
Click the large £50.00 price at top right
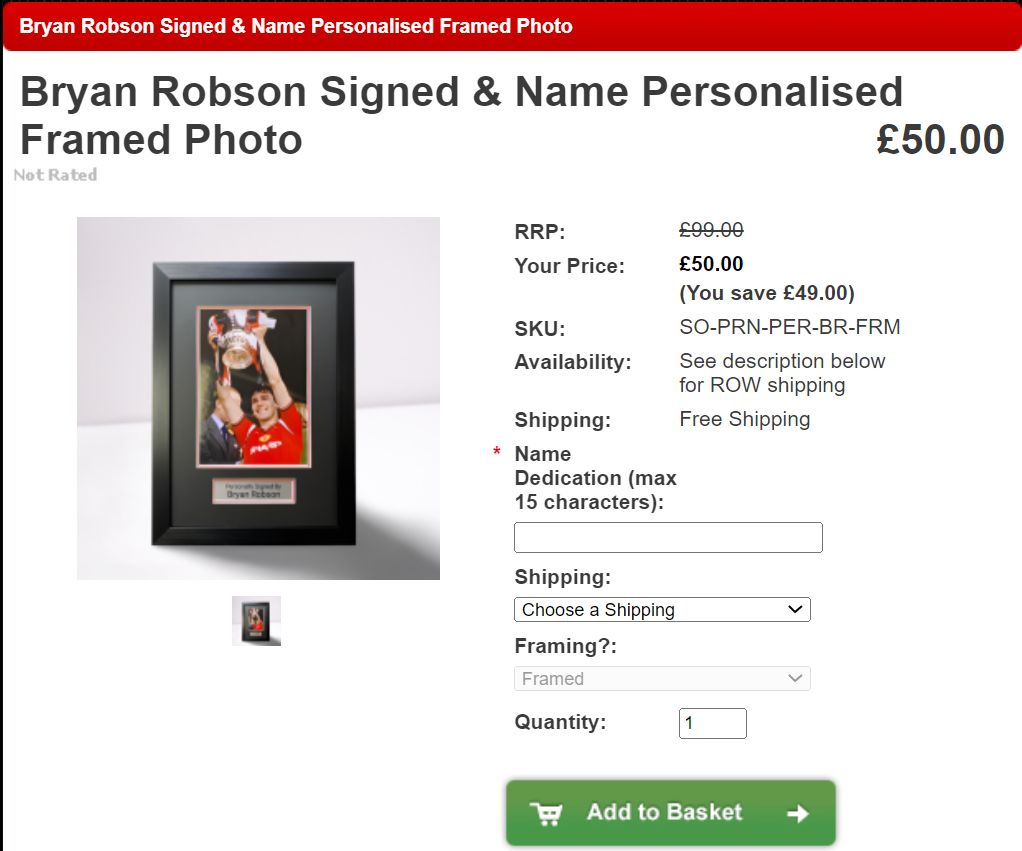click(x=940, y=139)
